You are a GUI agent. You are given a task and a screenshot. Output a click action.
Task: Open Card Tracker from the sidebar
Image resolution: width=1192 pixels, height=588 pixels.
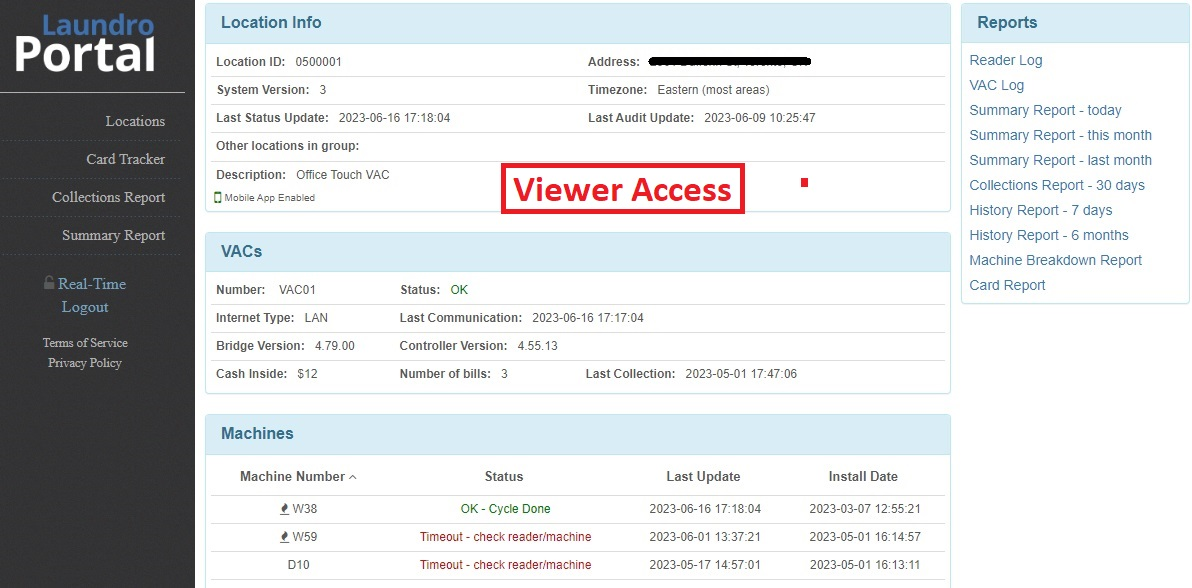pyautogui.click(x=125, y=159)
